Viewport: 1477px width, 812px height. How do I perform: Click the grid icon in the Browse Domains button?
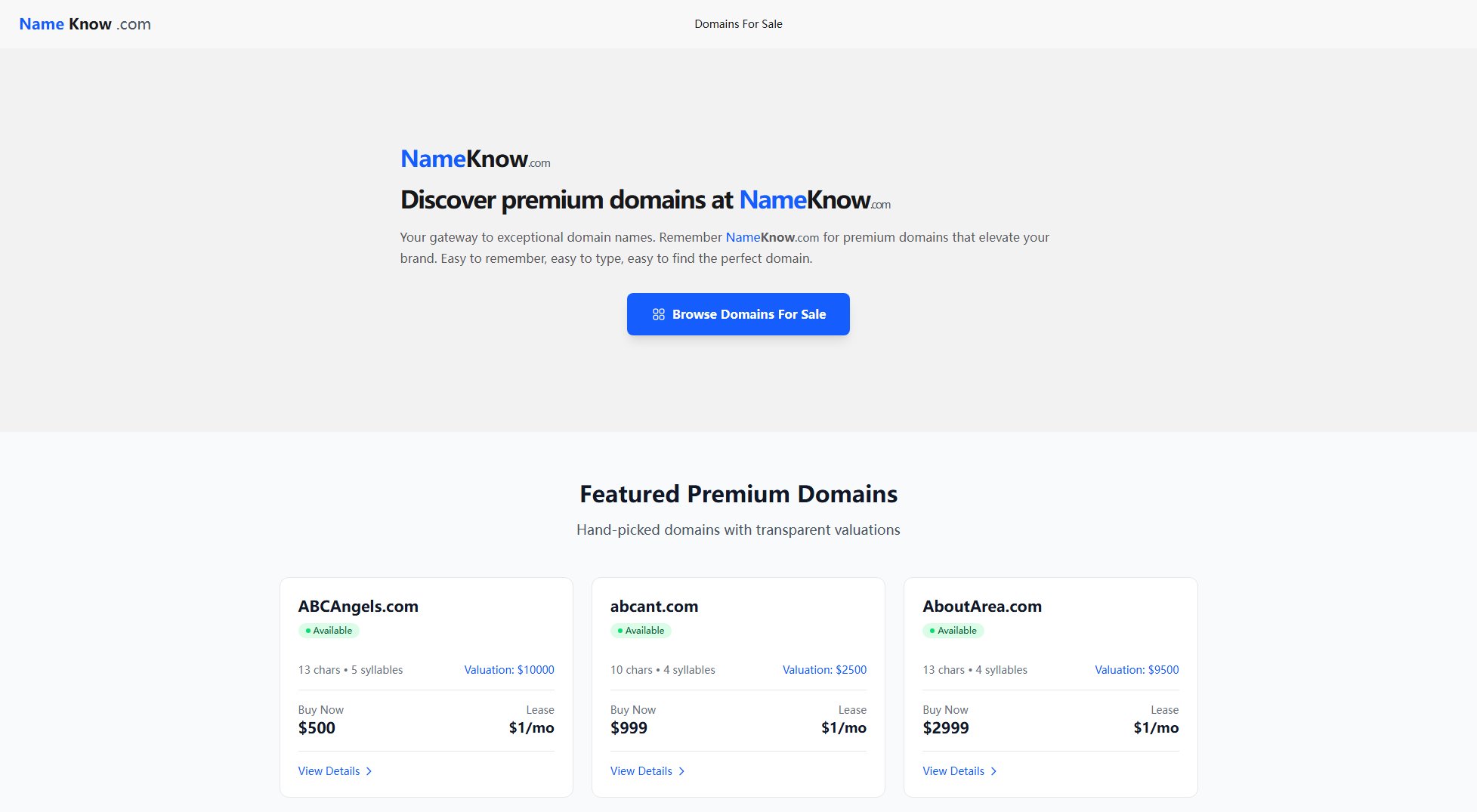point(657,313)
